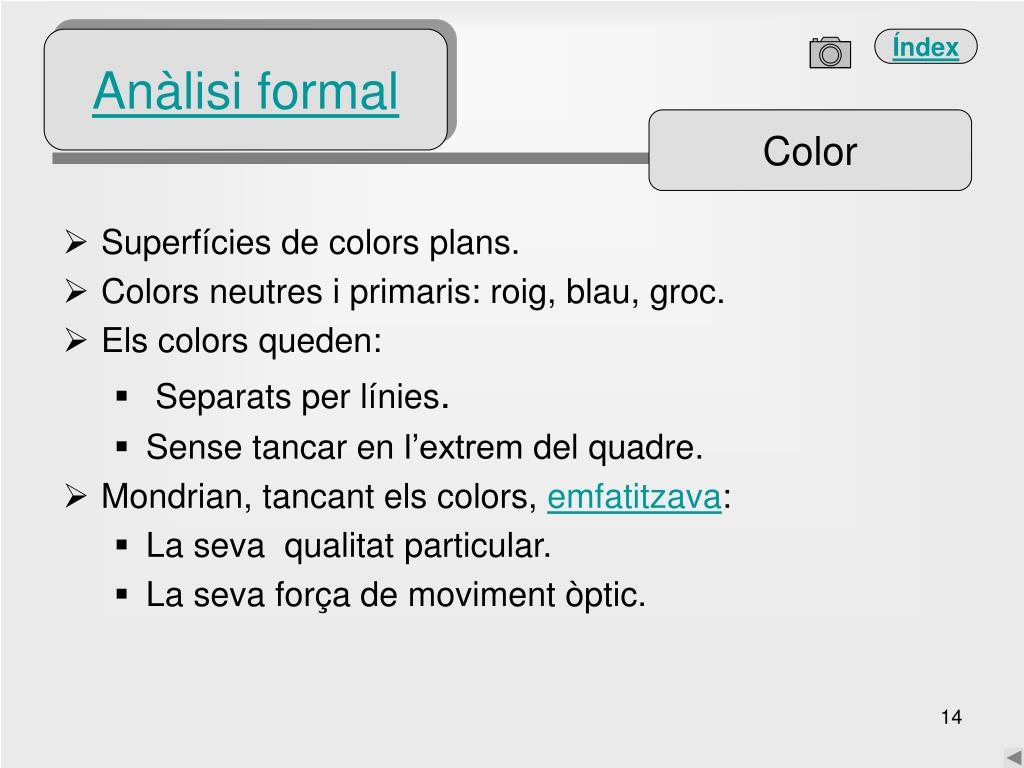Click the camera icon near Índex
Screen dimensions: 1024x768
pos(830,53)
